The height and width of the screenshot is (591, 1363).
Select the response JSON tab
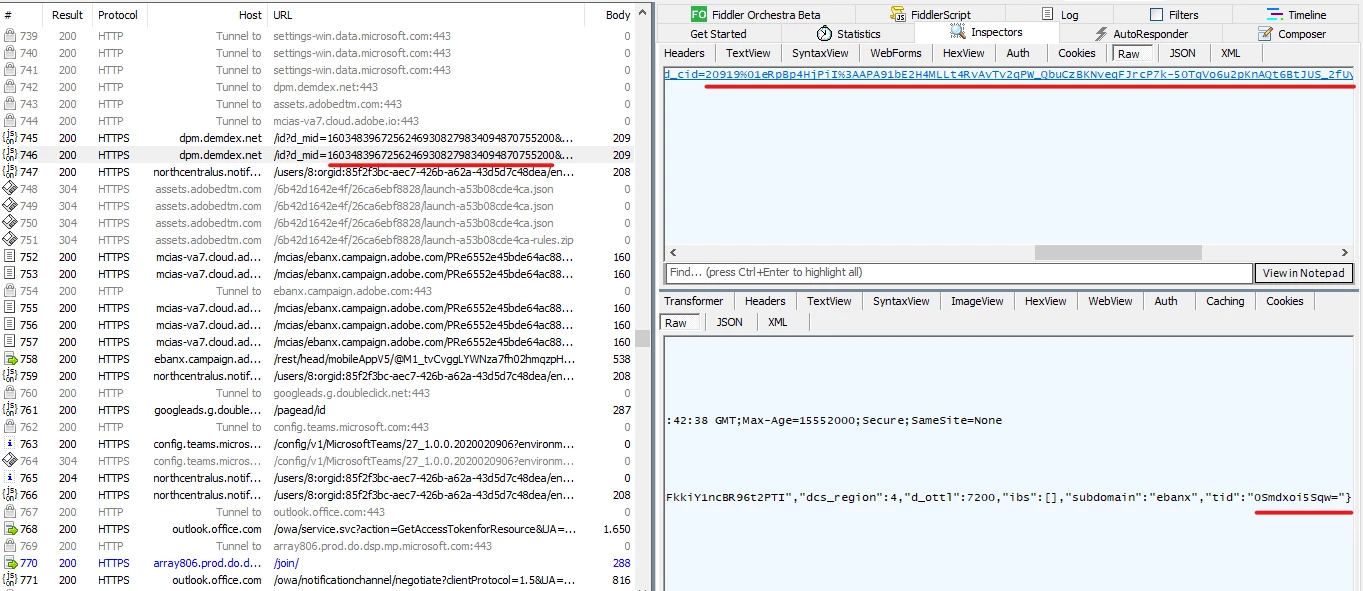(729, 322)
